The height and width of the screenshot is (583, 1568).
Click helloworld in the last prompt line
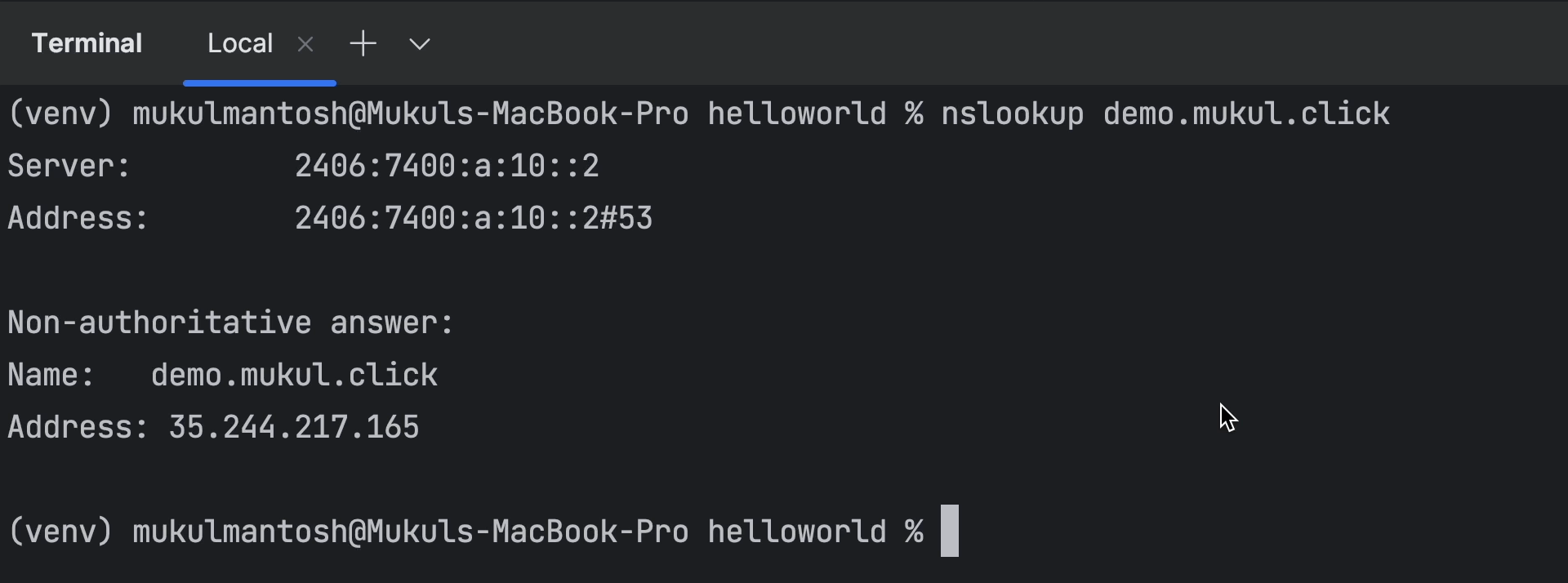tap(796, 532)
